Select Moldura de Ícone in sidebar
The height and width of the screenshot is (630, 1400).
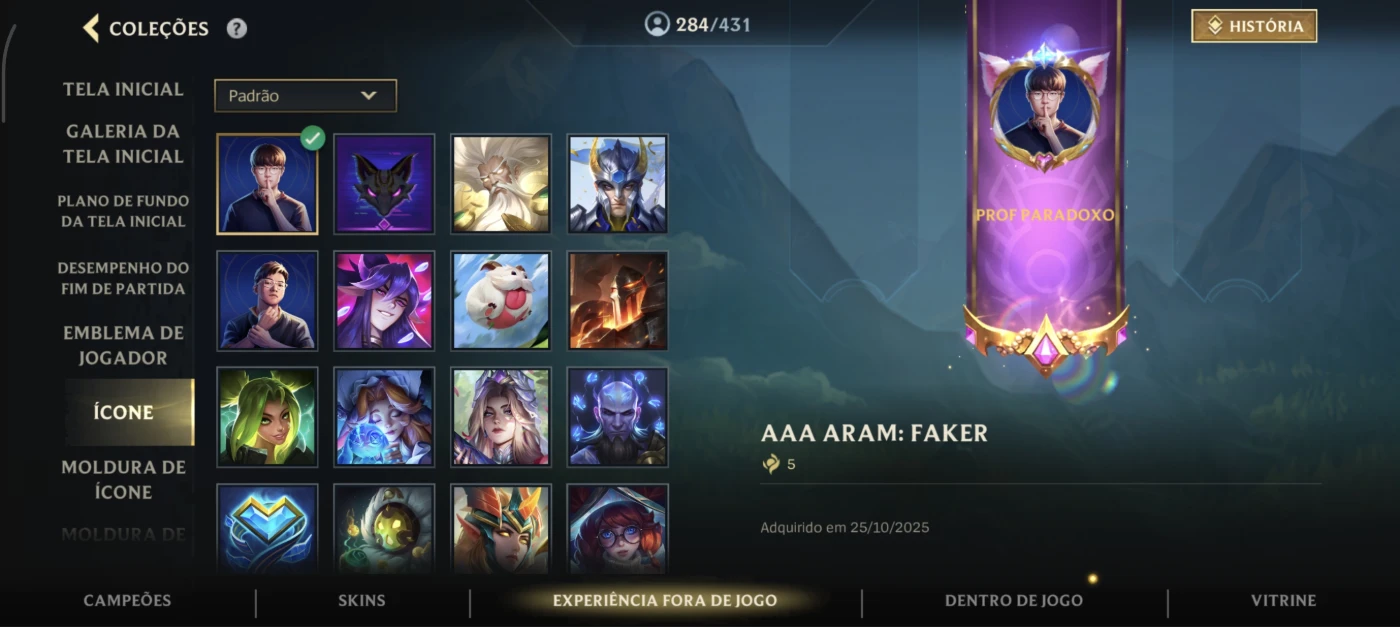click(124, 479)
